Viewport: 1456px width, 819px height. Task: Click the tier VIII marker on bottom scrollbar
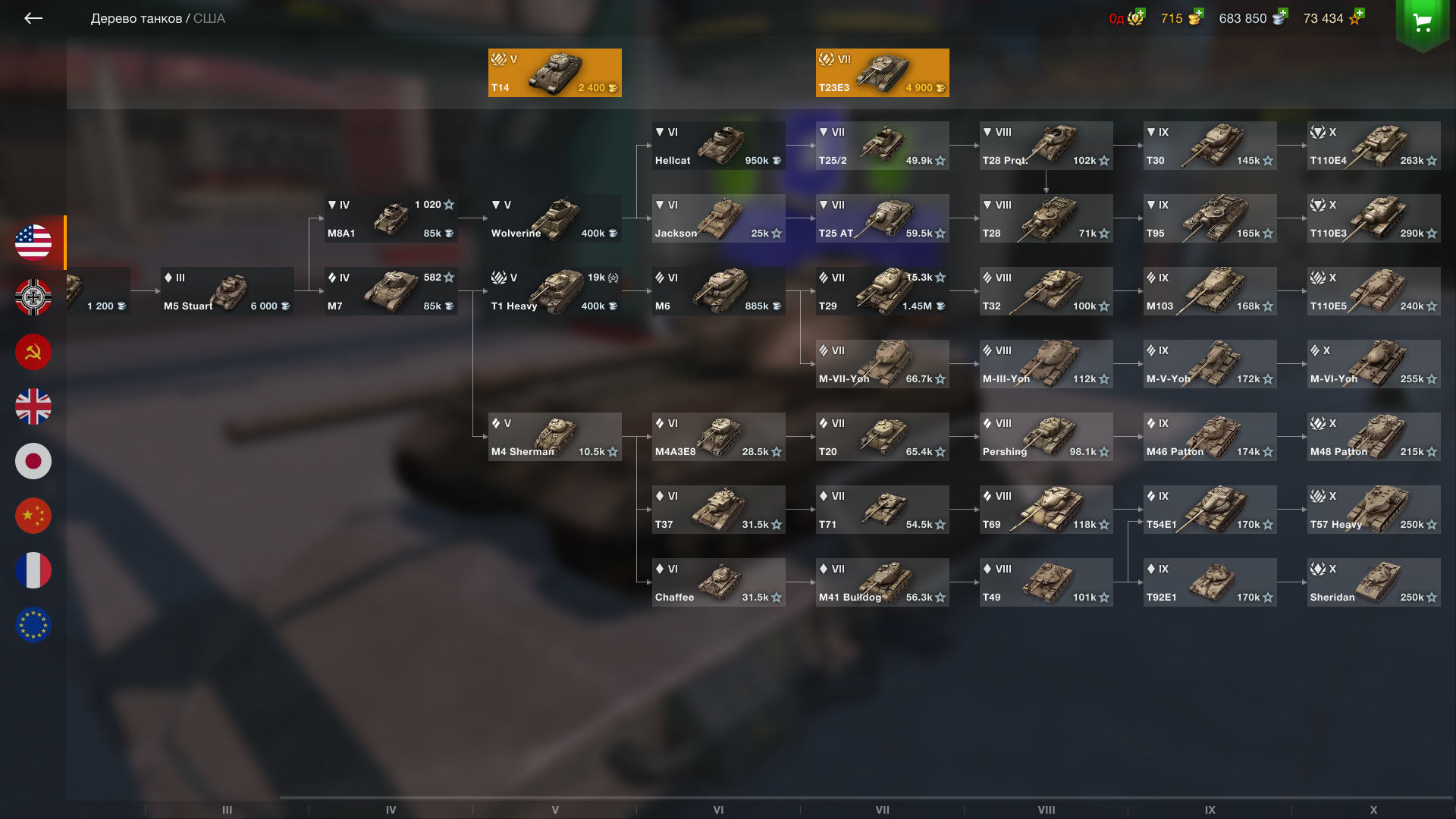coord(1046,810)
